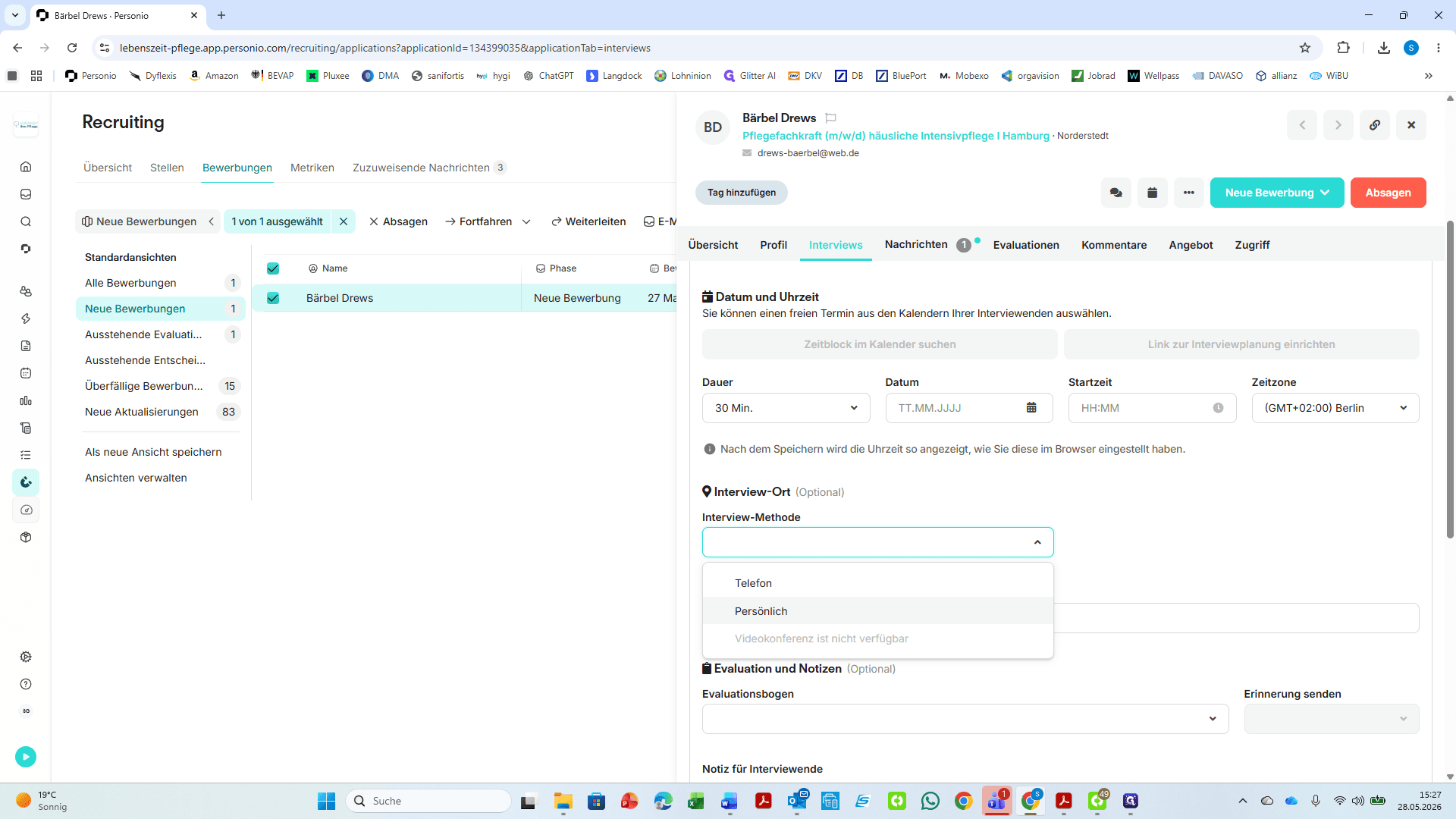1456x819 pixels.
Task: Open the Dauer 30 Min. dropdown
Action: [x=786, y=408]
